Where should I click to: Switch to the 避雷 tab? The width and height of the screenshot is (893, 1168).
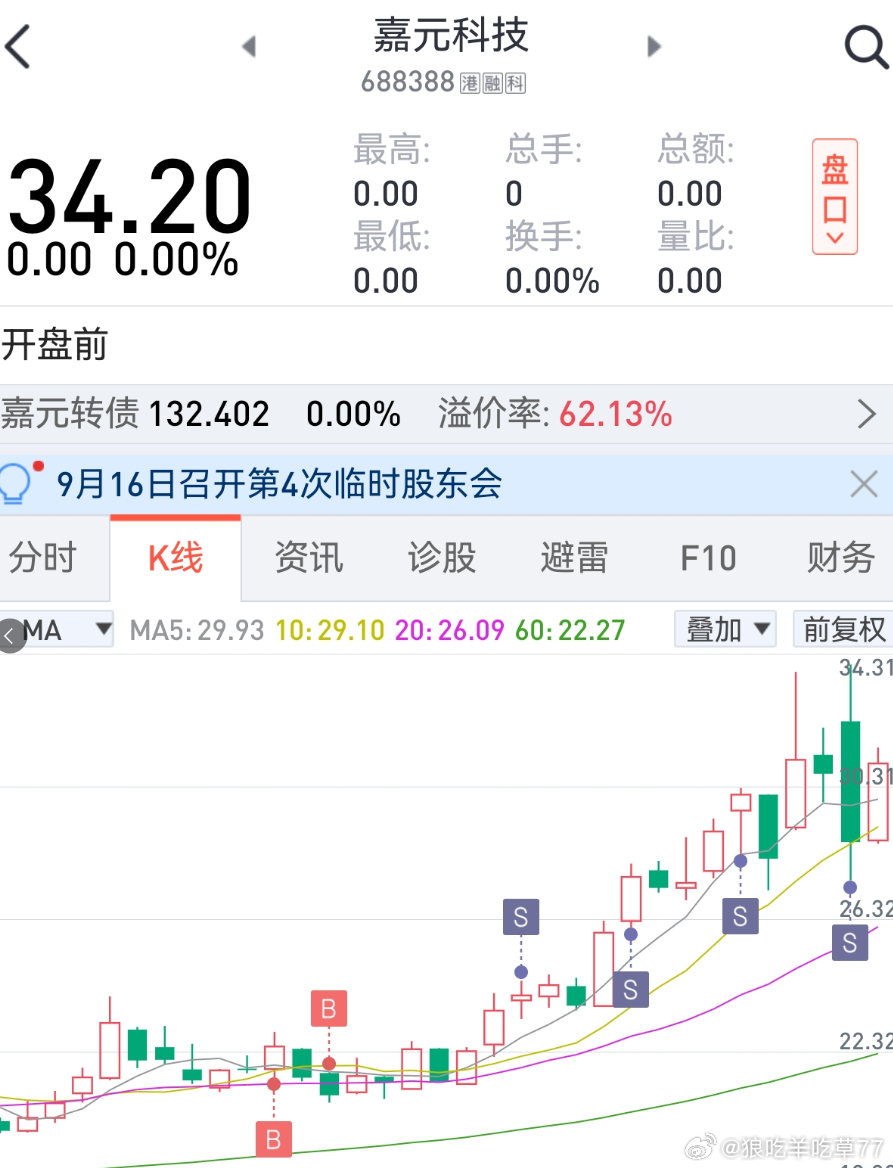[574, 558]
